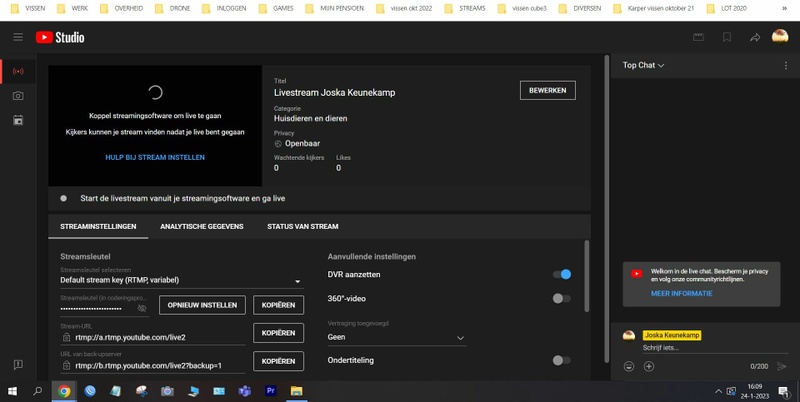Viewport: 800px width, 402px height.
Task: Click the globe icon next to Openbaar
Action: tap(278, 143)
